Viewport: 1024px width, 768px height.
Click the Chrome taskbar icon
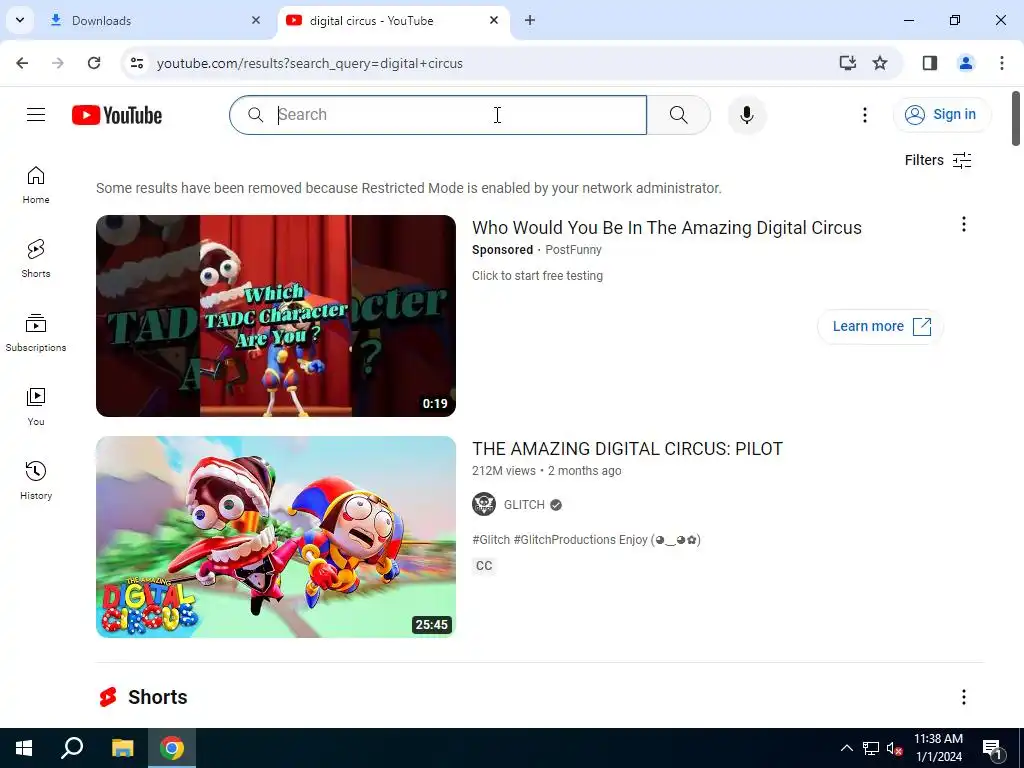pos(172,748)
